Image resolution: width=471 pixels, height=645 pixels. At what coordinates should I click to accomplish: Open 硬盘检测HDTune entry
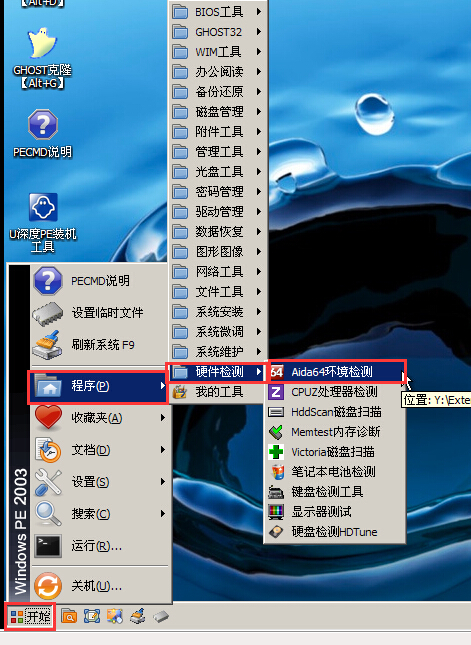point(334,531)
